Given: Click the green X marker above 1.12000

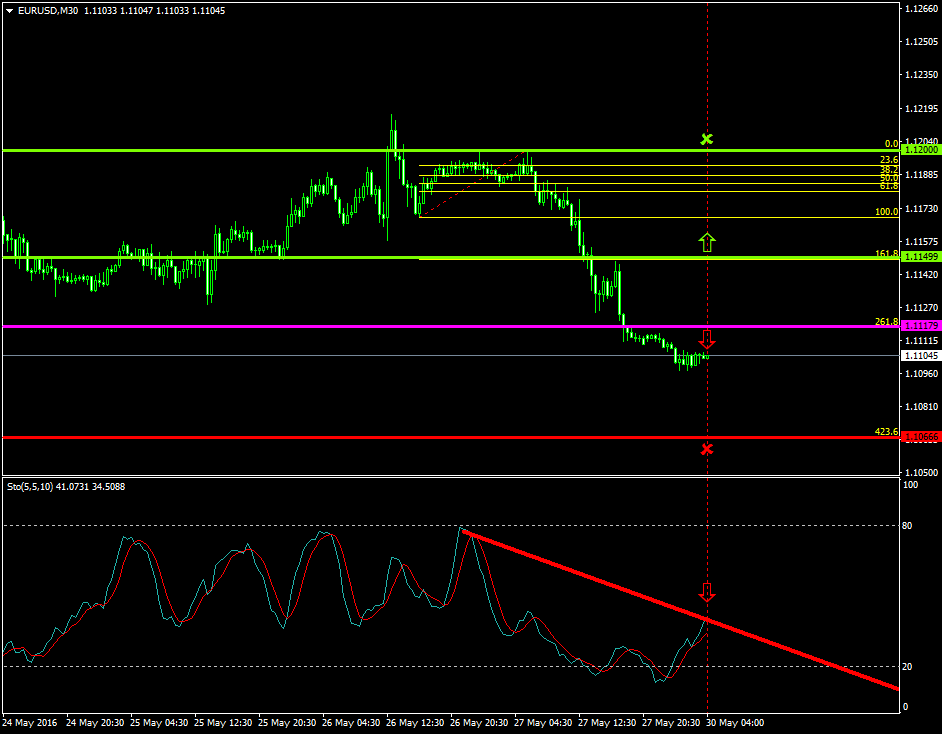Looking at the screenshot, I should [707, 139].
